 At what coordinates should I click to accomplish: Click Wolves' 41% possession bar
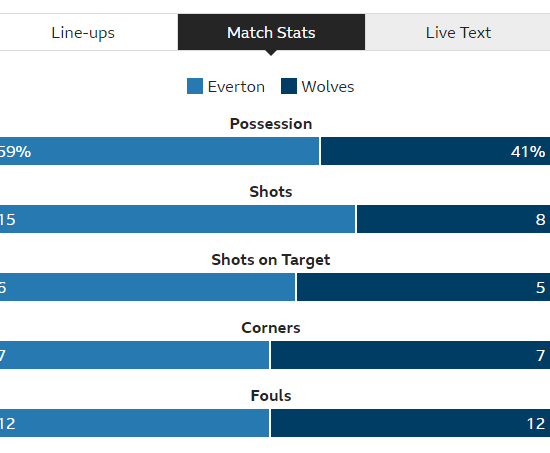435,151
